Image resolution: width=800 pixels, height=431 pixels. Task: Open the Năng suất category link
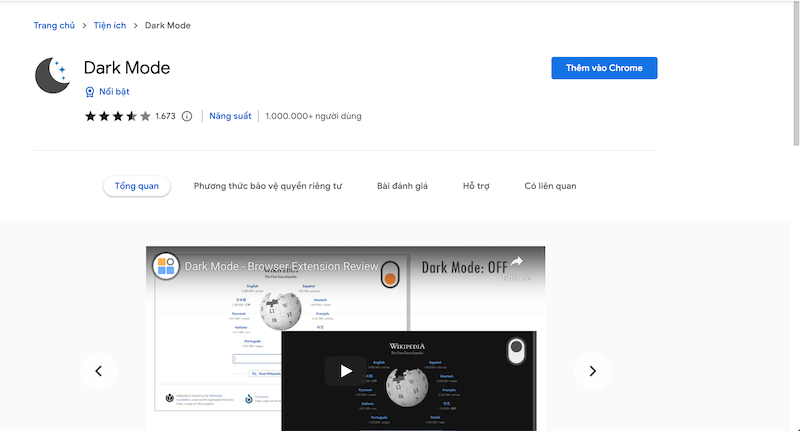[x=230, y=116]
